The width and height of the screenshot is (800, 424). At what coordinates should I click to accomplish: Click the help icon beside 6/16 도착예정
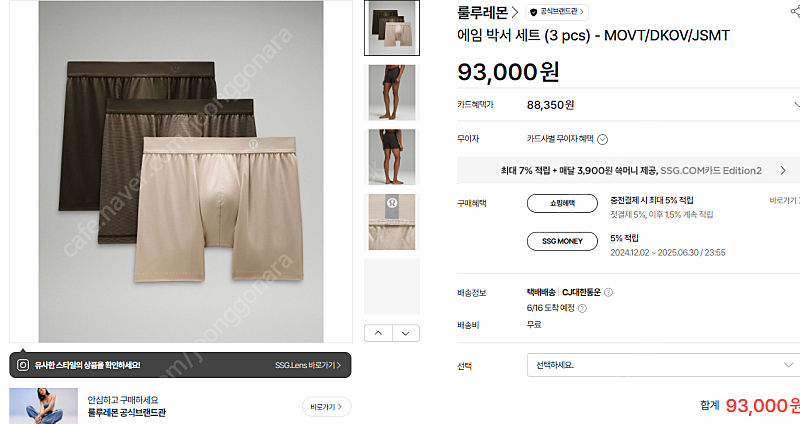tap(582, 308)
